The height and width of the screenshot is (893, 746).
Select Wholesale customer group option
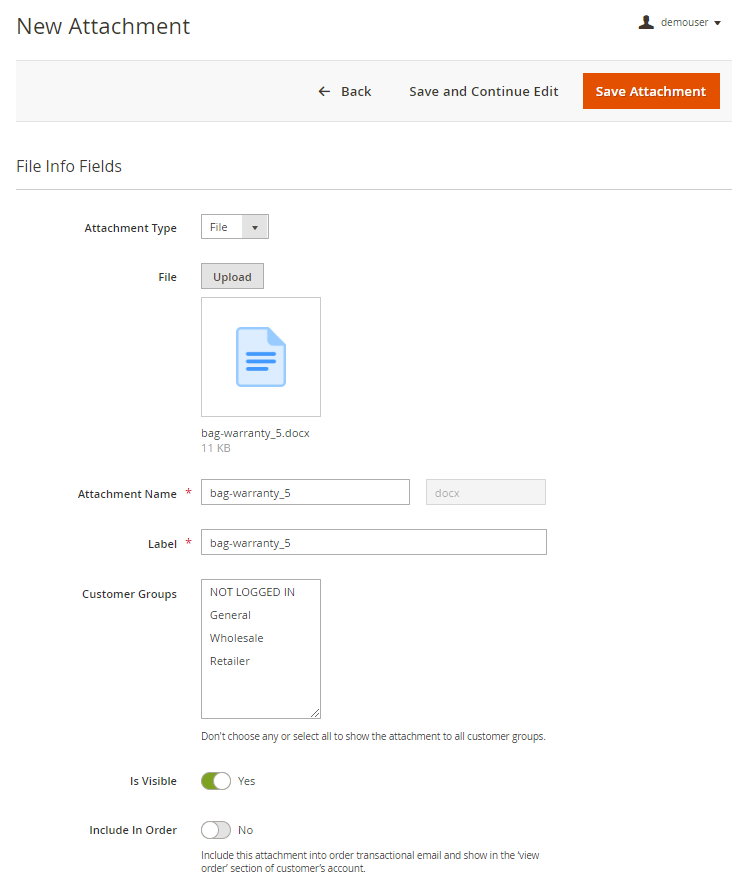[x=236, y=638]
